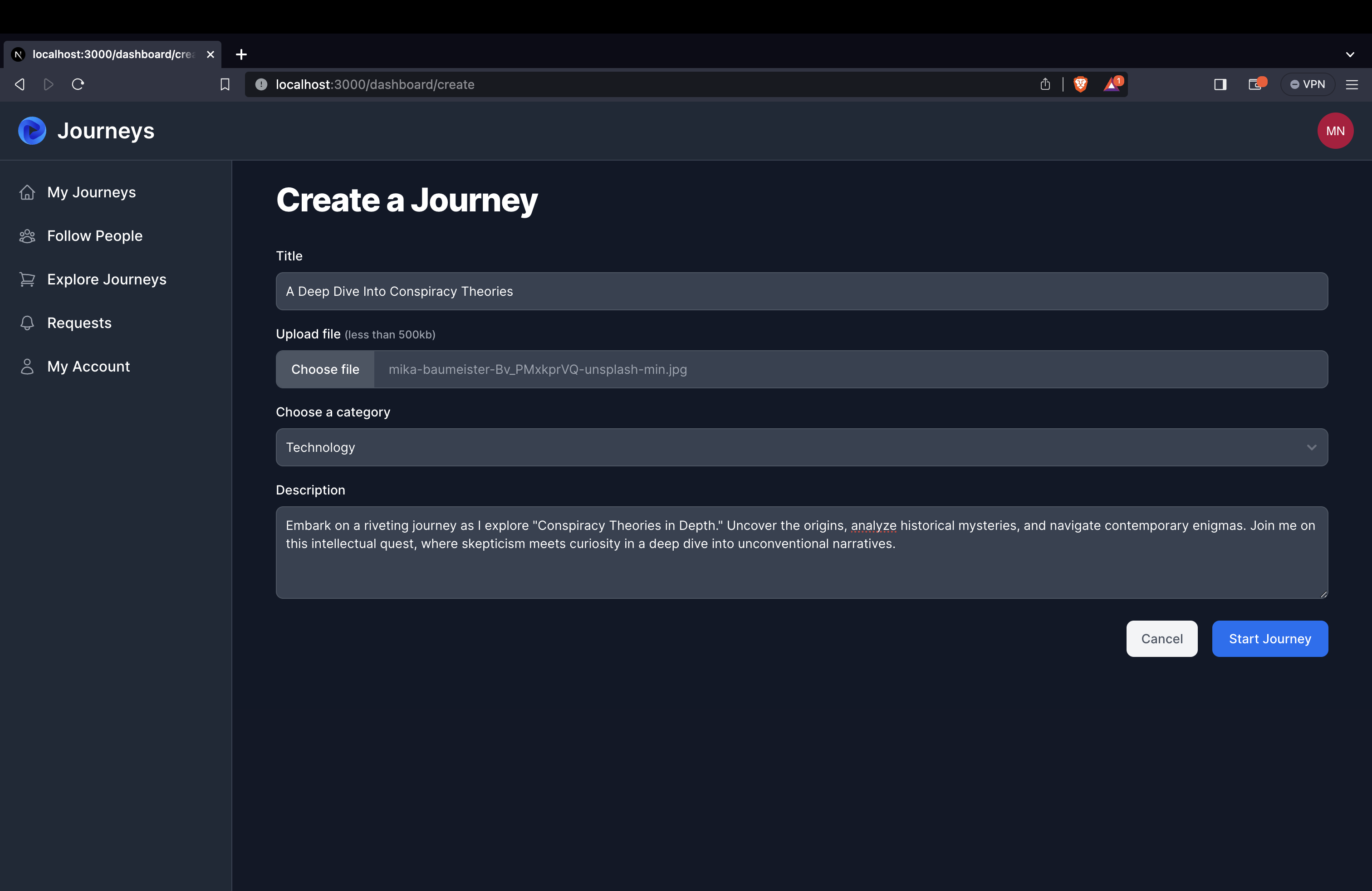The image size is (1372, 891).
Task: Click the MN user avatar
Action: tap(1335, 131)
